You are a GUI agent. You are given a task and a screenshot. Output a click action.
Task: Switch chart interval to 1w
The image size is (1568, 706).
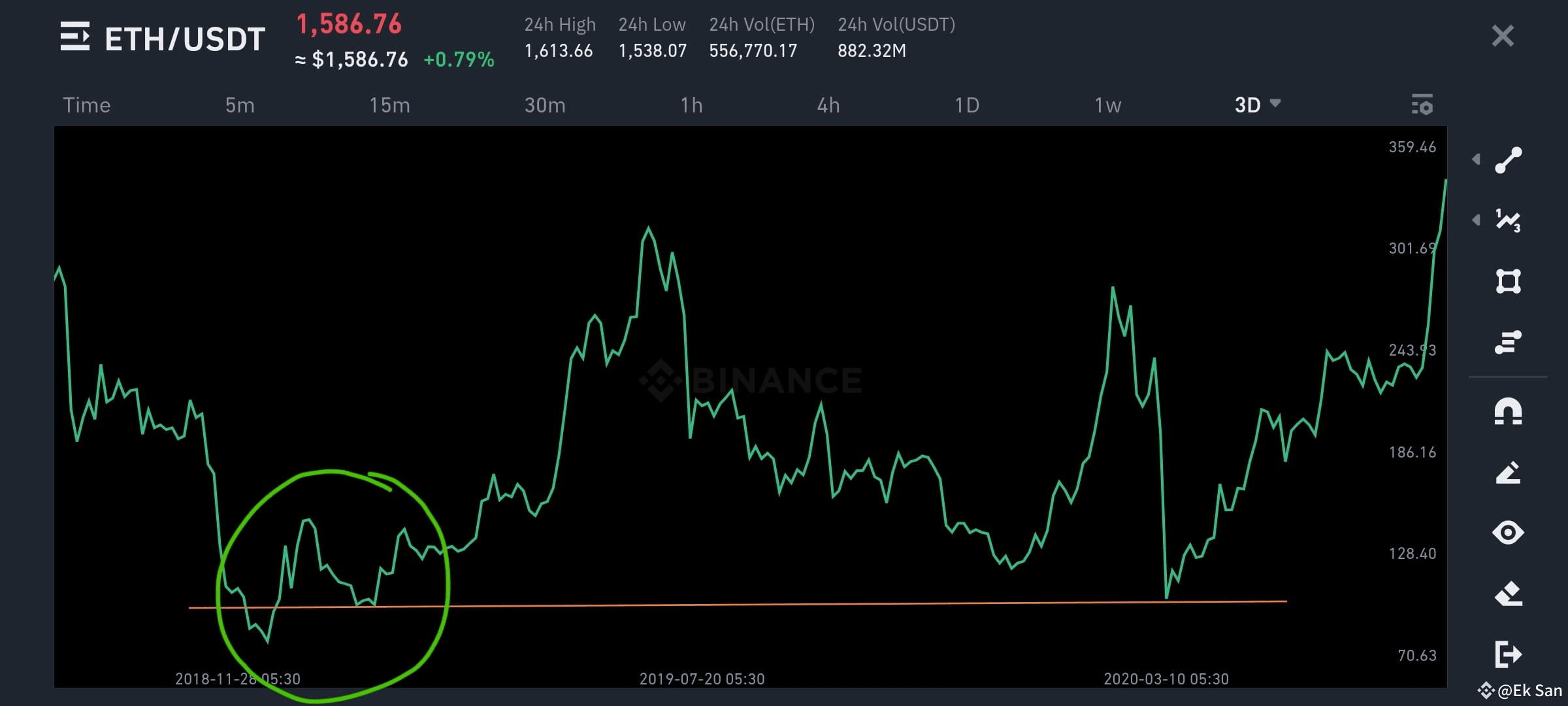pos(1107,105)
